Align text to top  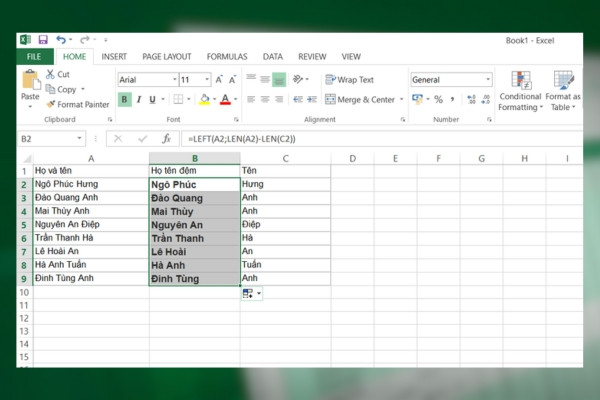click(251, 79)
